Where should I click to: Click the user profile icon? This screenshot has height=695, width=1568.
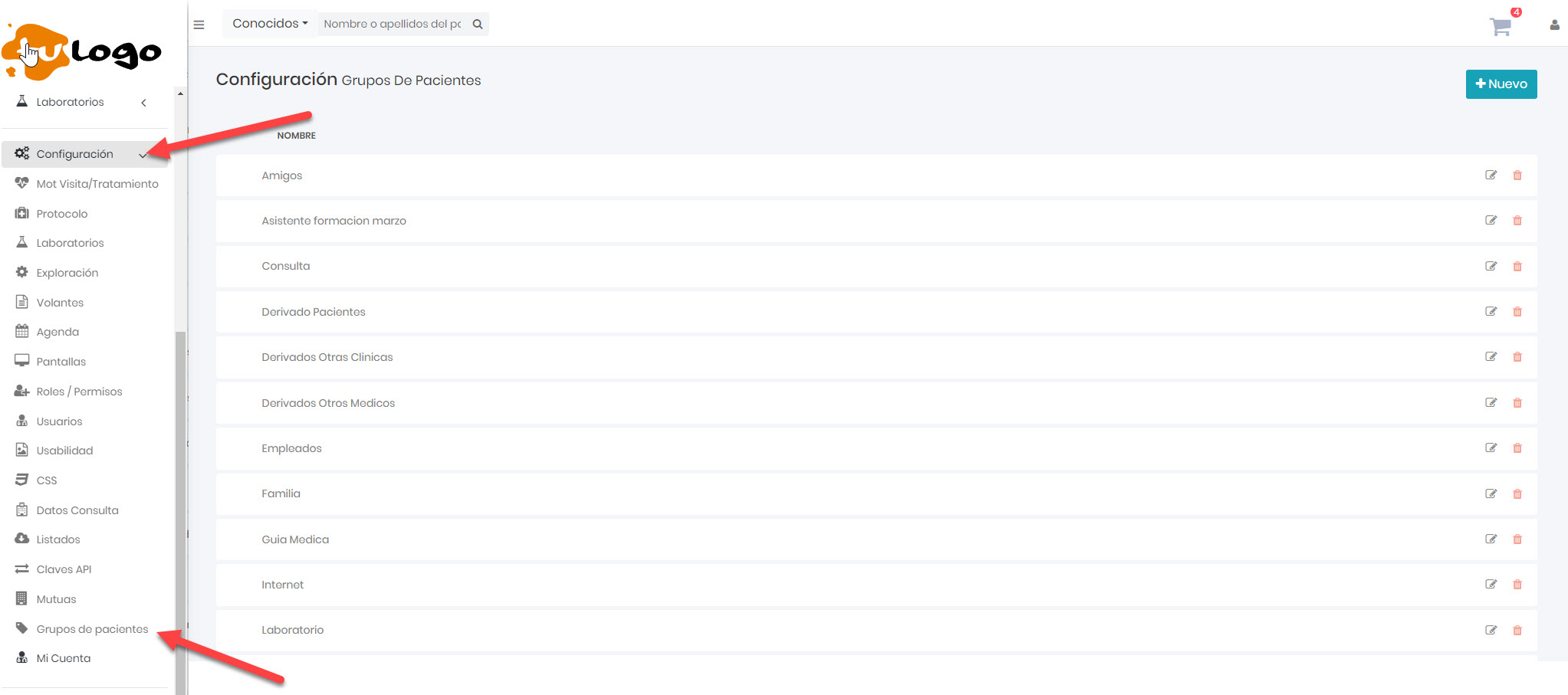1554,25
